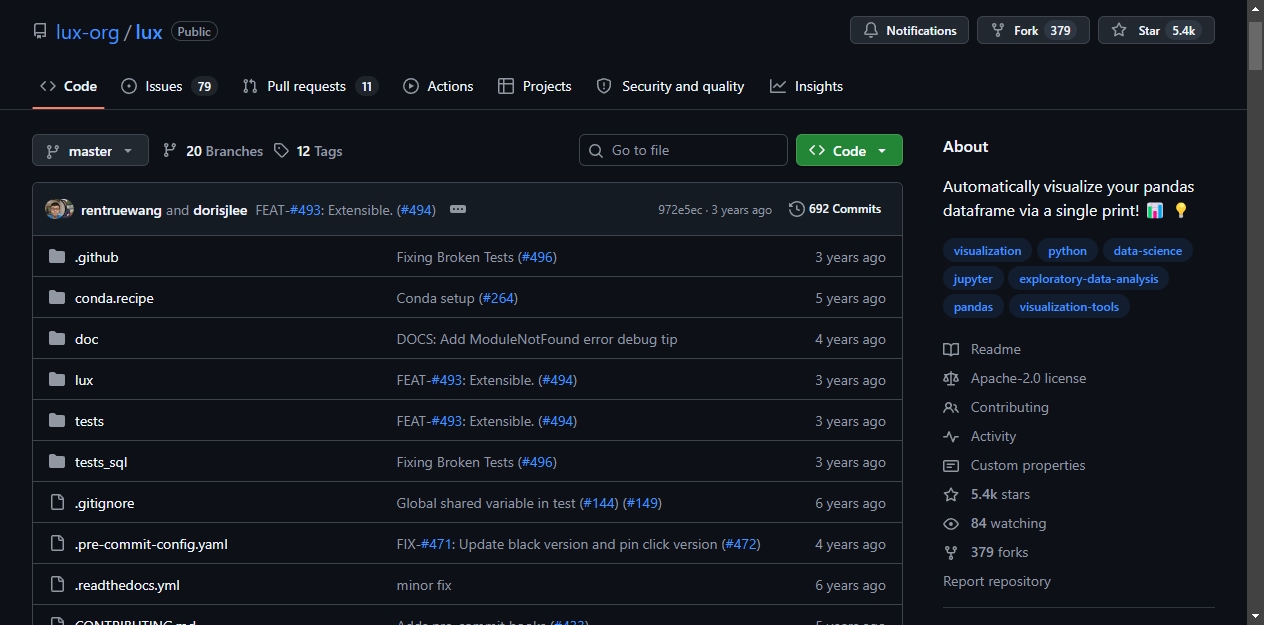
Task: Star the lux repository
Action: 1155,31
